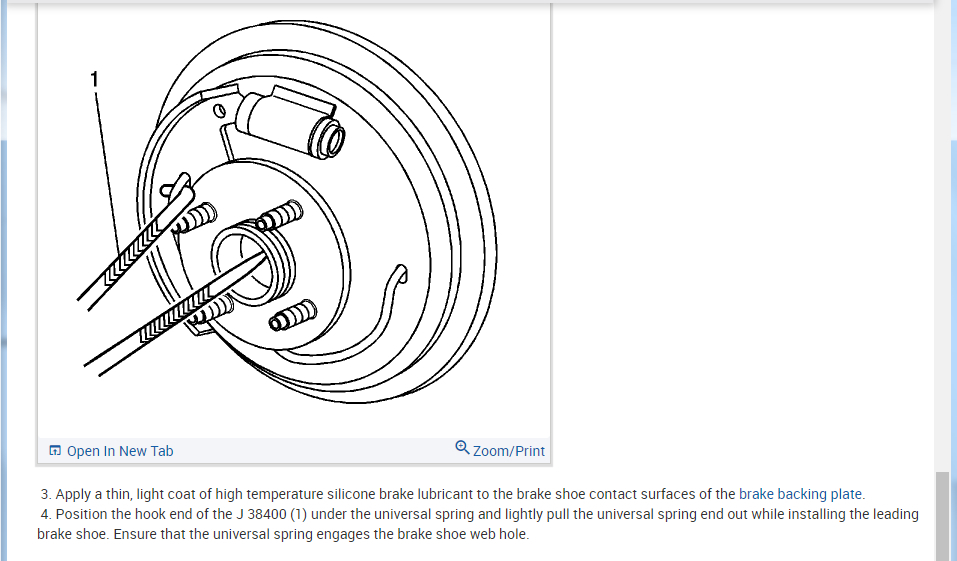Image resolution: width=957 pixels, height=561 pixels.
Task: Click the scrollbar track above the thumb
Action: [x=943, y=244]
